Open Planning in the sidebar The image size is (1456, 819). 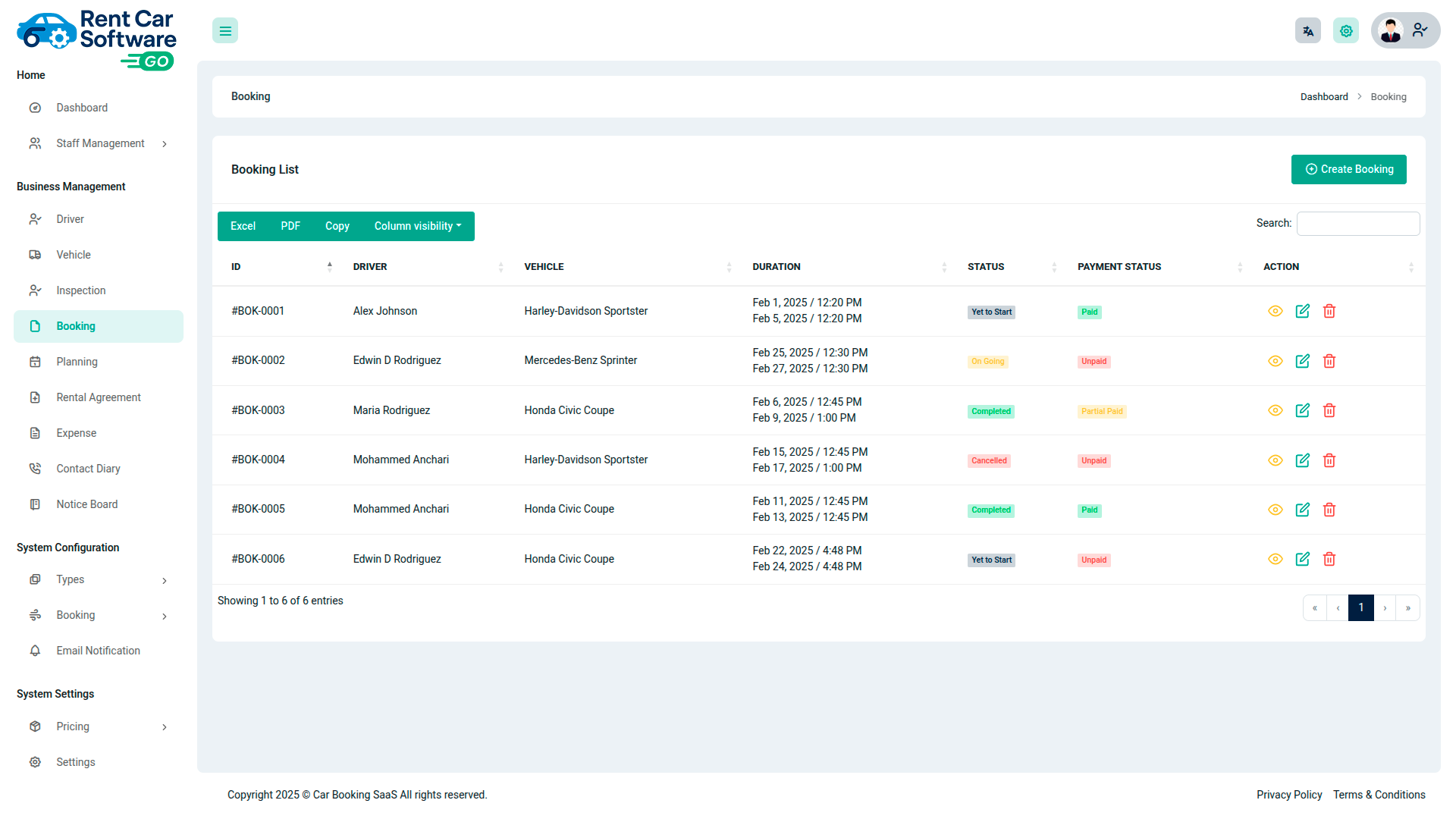click(x=99, y=362)
